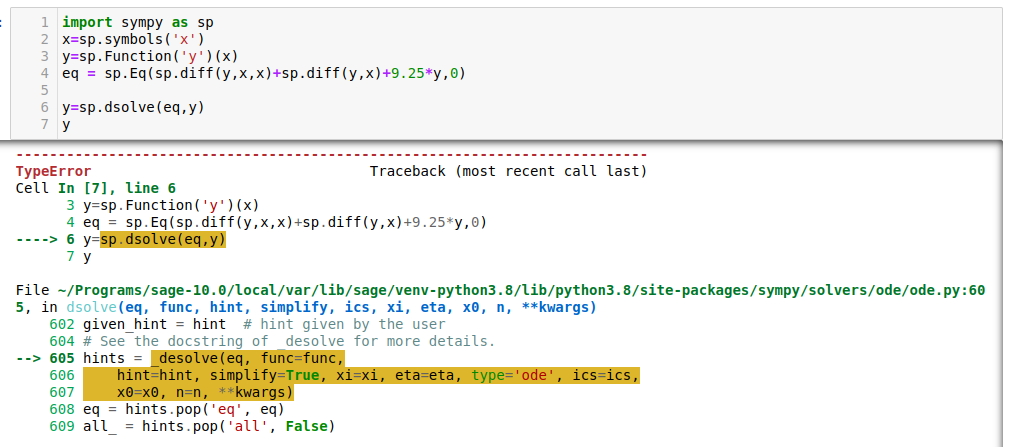Click the 'Cell In [7], line 6' reference

click(95, 188)
